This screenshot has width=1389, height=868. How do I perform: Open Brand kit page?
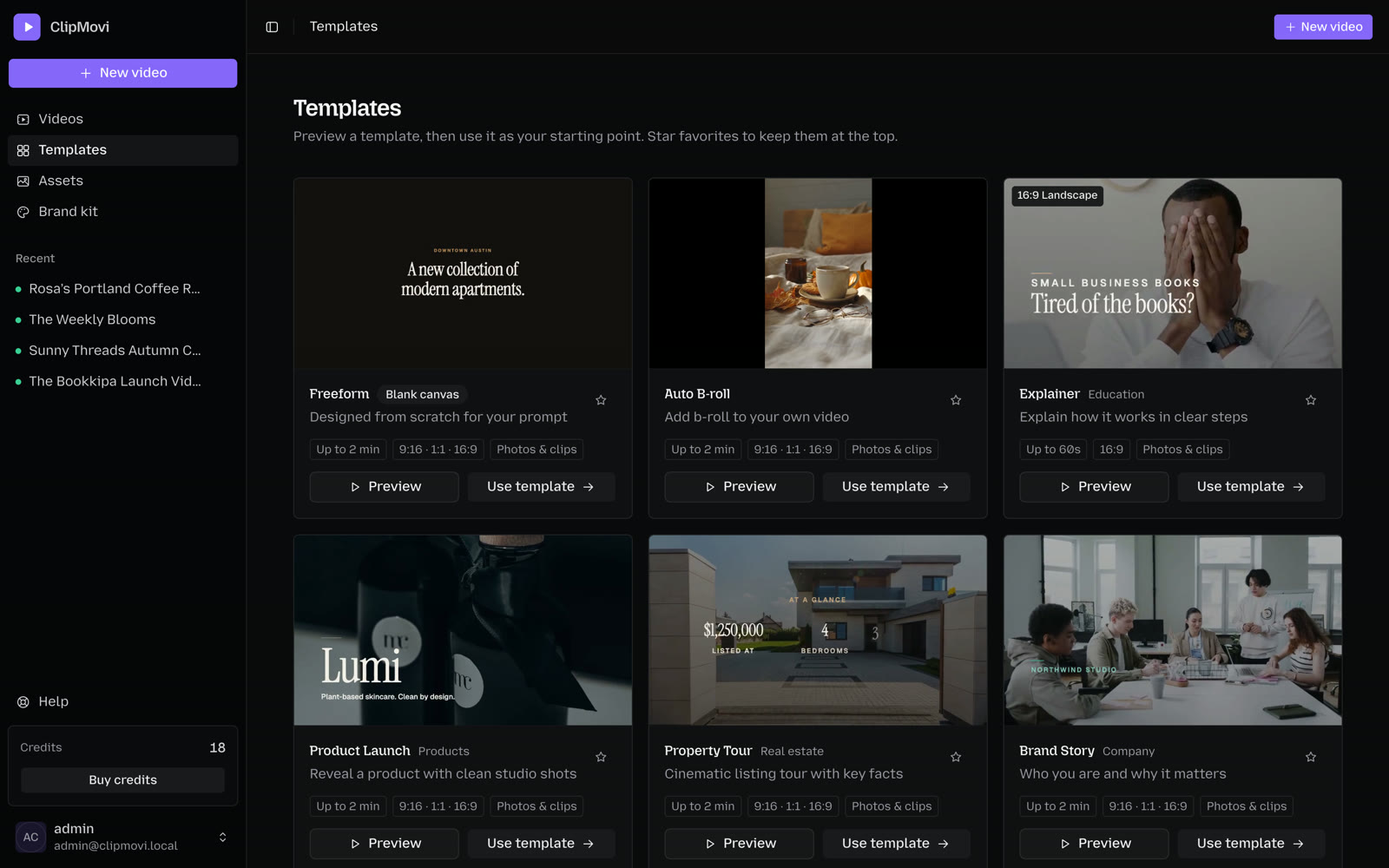click(122, 212)
